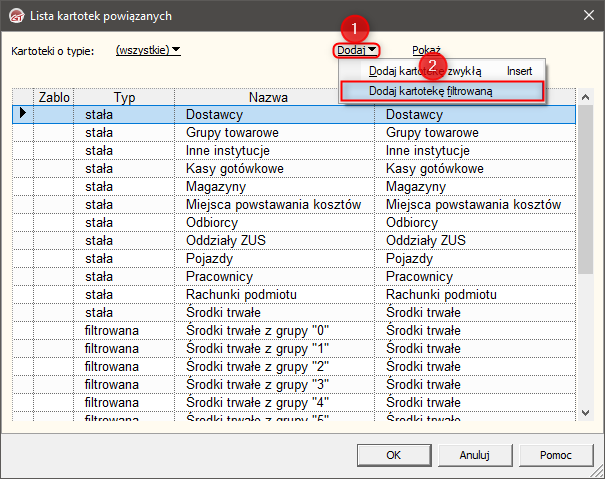Viewport: 605px width, 479px height.
Task: Click the vertical scrollbar thumb
Action: (585, 189)
